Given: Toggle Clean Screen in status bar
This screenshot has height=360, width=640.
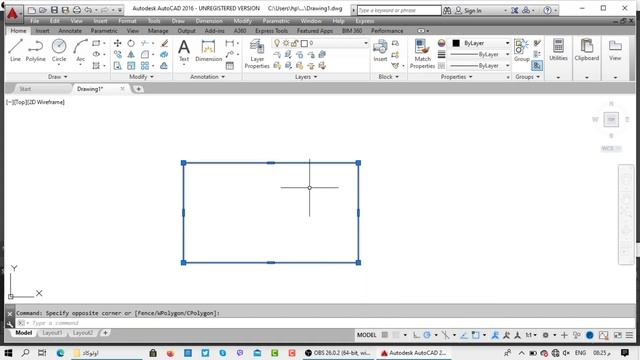Looking at the screenshot, I should click(618, 335).
